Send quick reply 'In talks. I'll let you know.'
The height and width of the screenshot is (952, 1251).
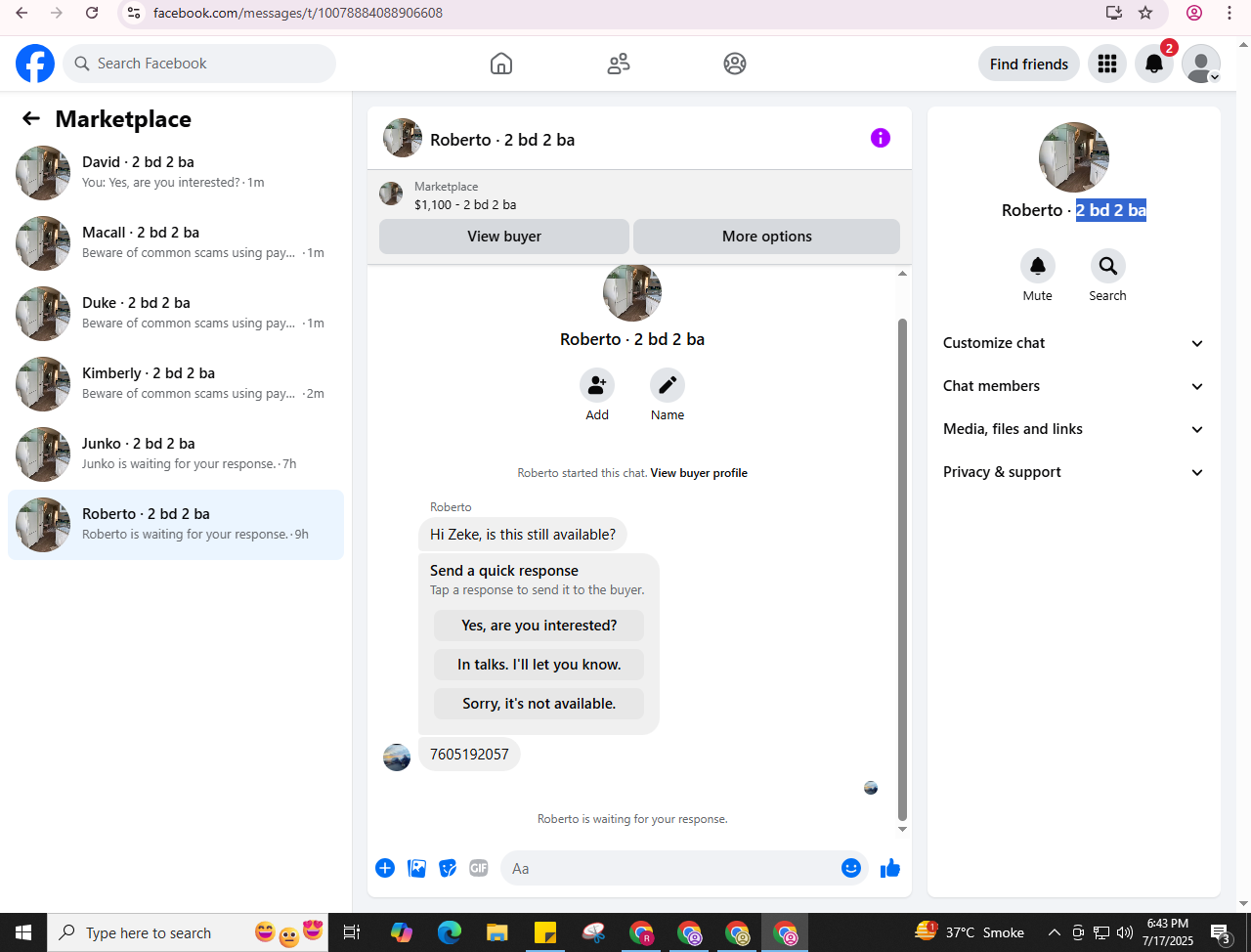pyautogui.click(x=539, y=665)
